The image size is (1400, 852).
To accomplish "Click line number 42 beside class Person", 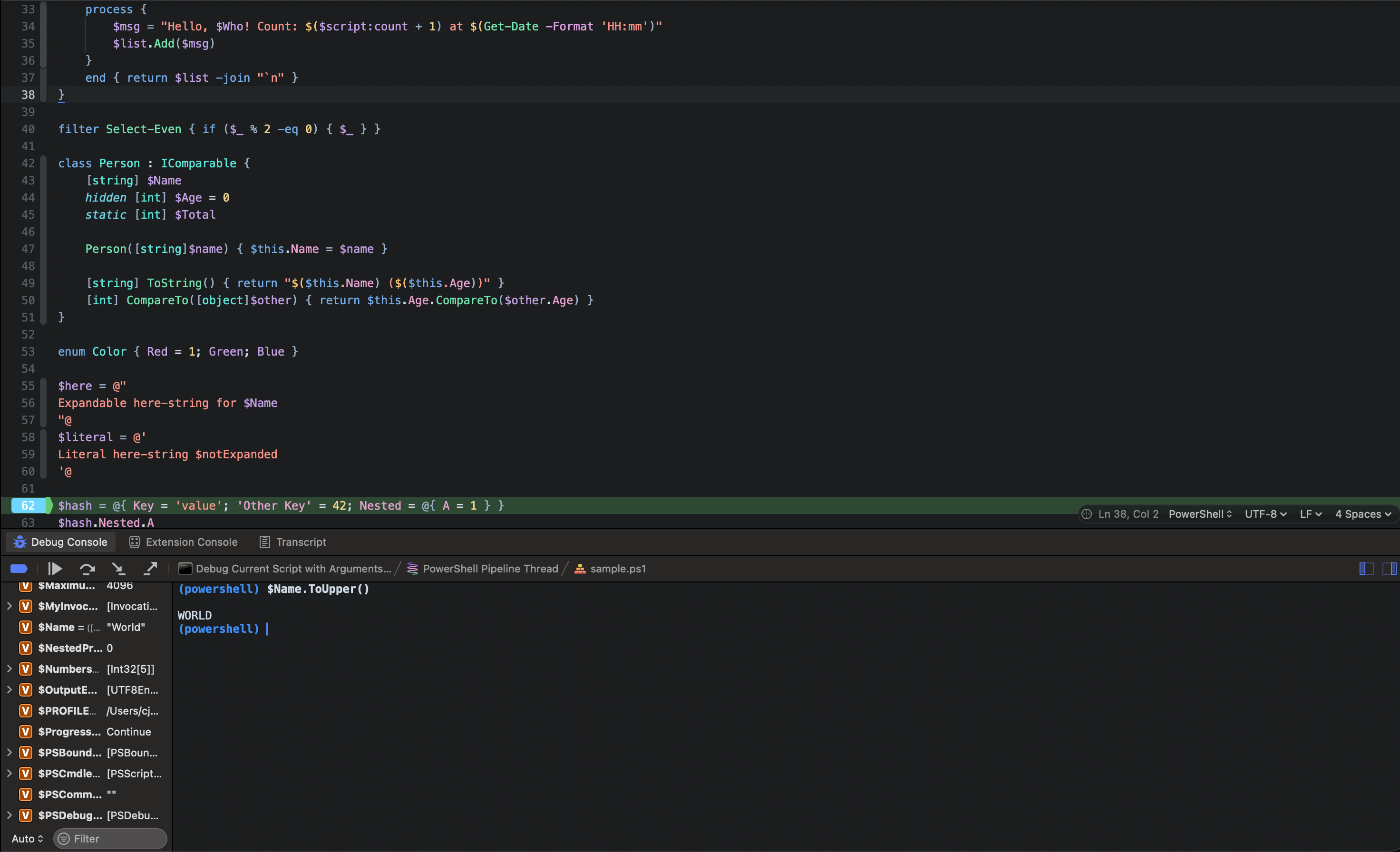I will tap(28, 164).
